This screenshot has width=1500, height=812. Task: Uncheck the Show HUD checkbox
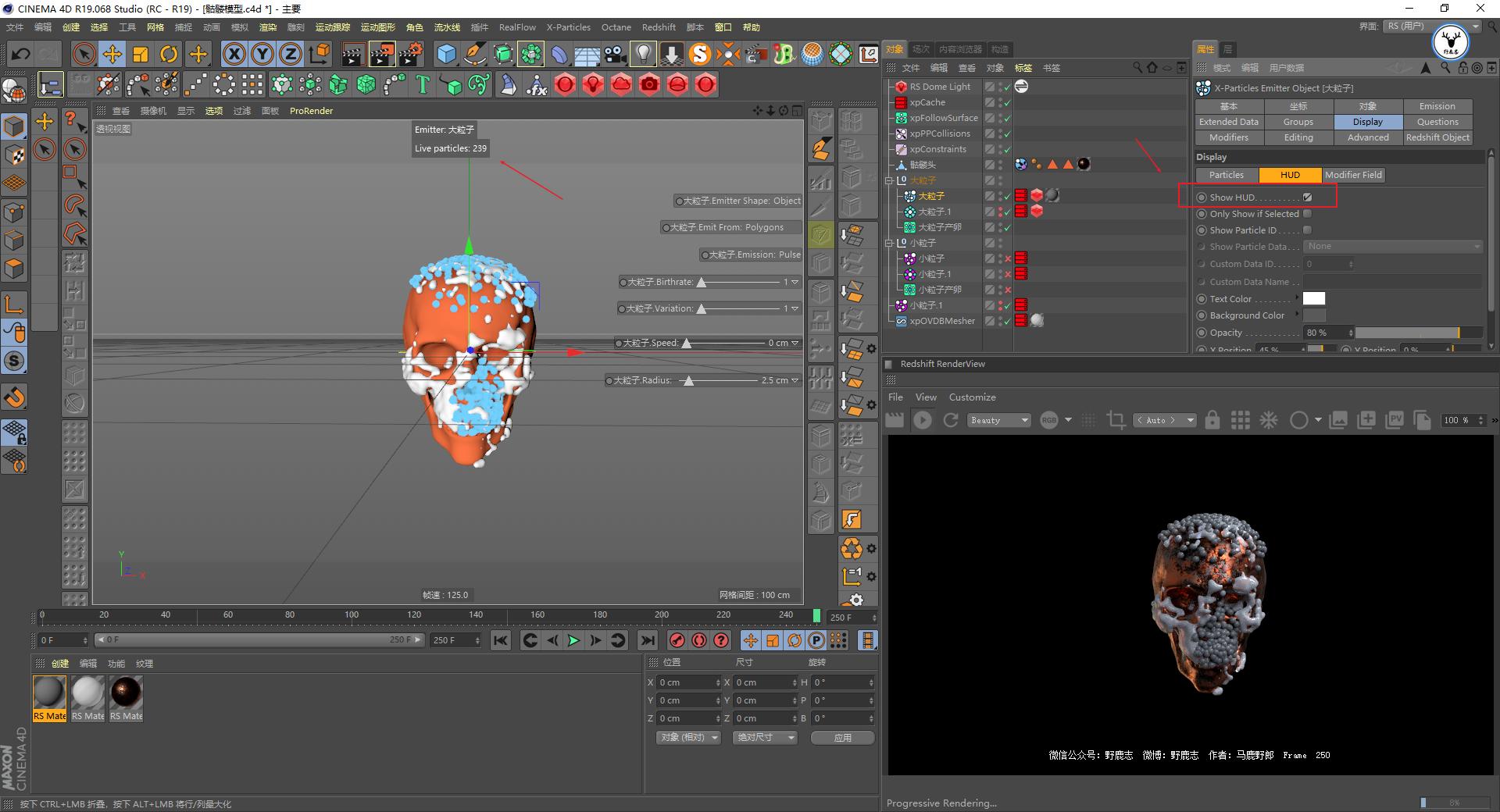1307,197
